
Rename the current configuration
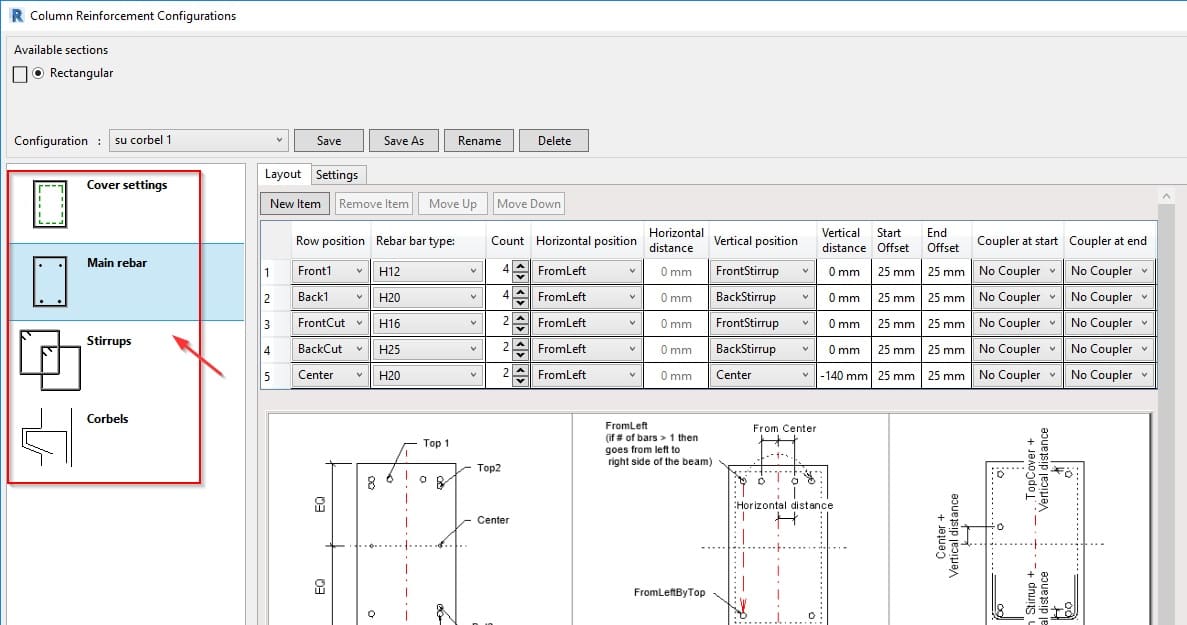479,141
